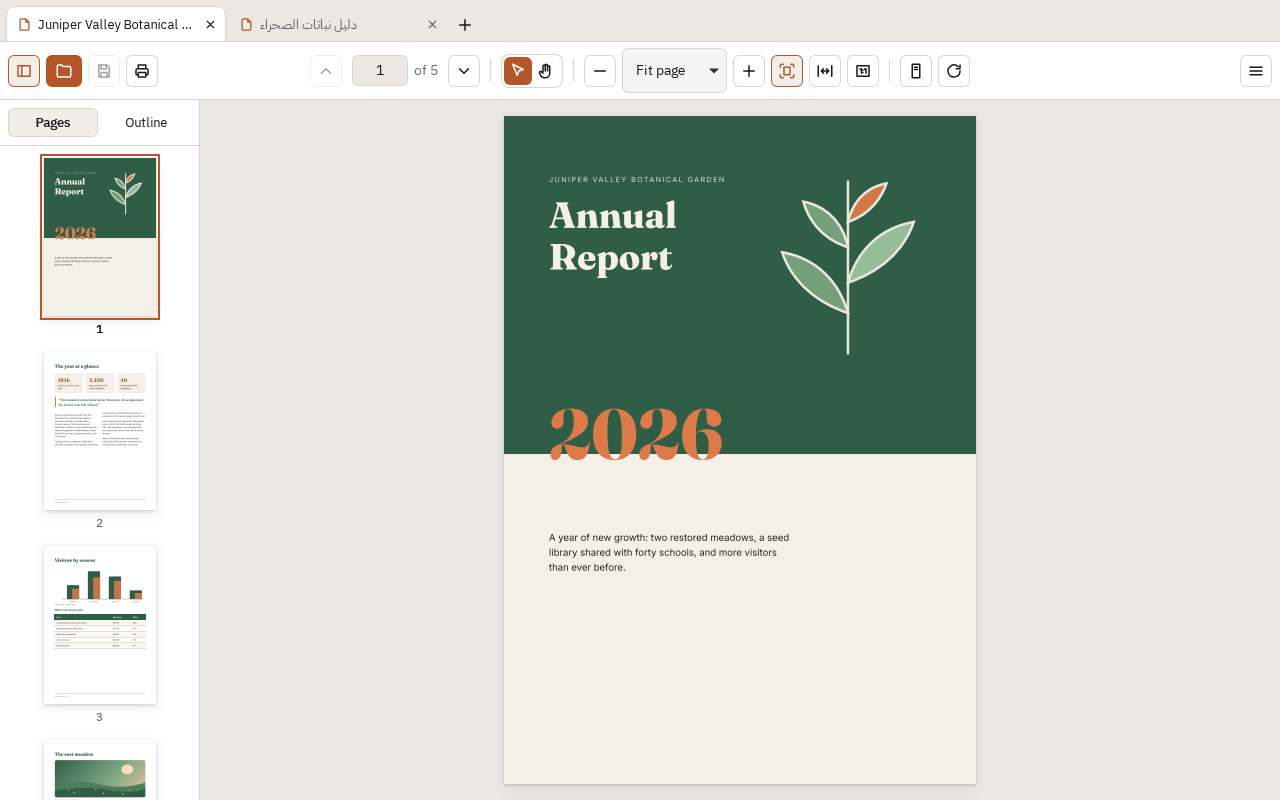Screen dimensions: 1280x800
Task: Switch to the Pages sidebar tab
Action: tap(53, 122)
